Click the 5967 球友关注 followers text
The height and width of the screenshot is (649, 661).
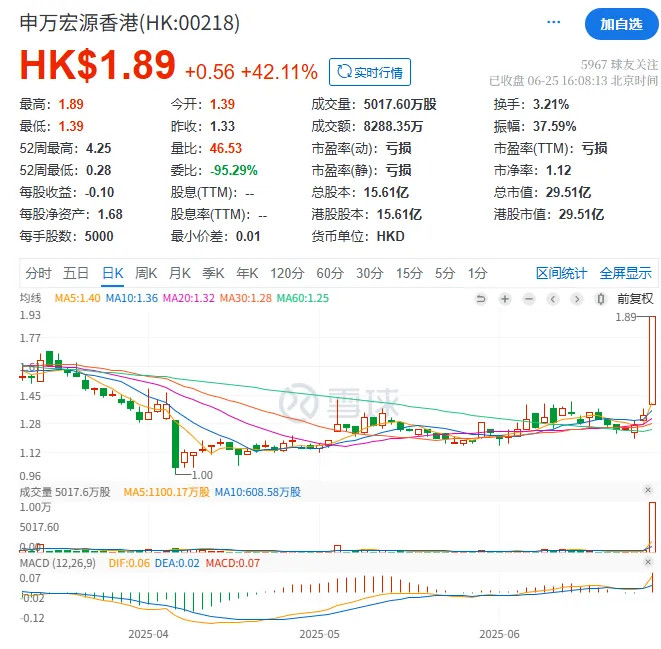pyautogui.click(x=619, y=64)
